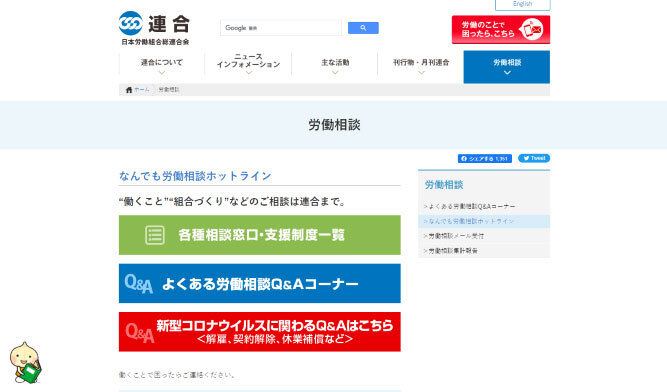Click the phone and mail icon in red banner
Viewport: 667px width, 392px height.
coord(531,29)
